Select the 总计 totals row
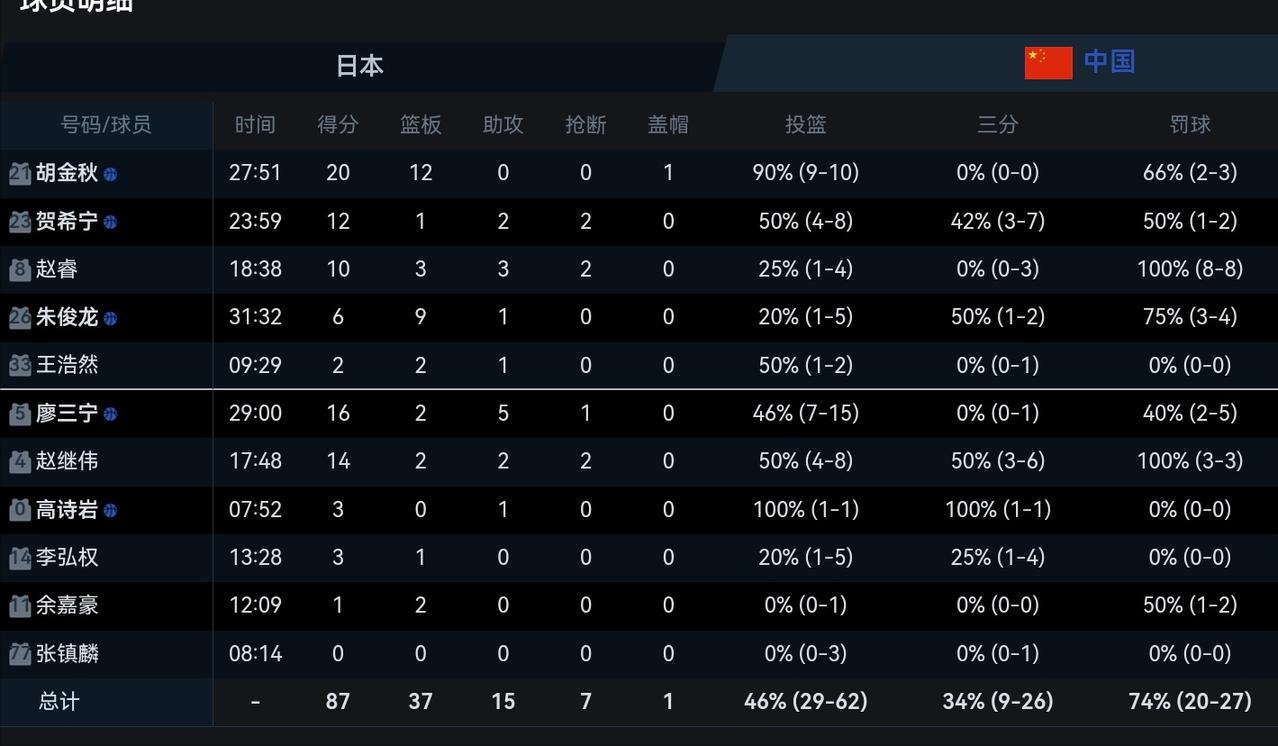The width and height of the screenshot is (1278, 746). [639, 702]
